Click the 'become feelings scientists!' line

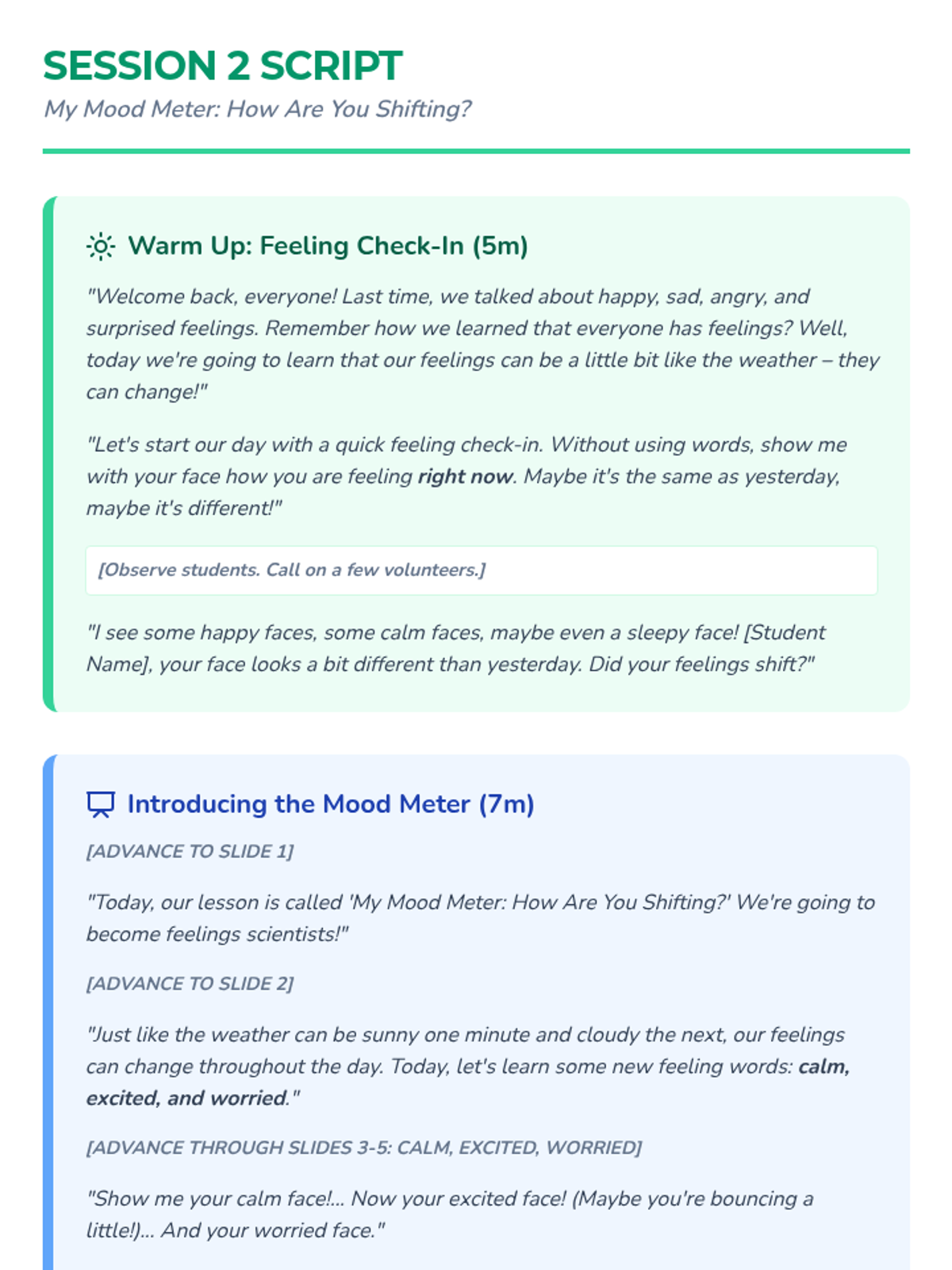(217, 934)
